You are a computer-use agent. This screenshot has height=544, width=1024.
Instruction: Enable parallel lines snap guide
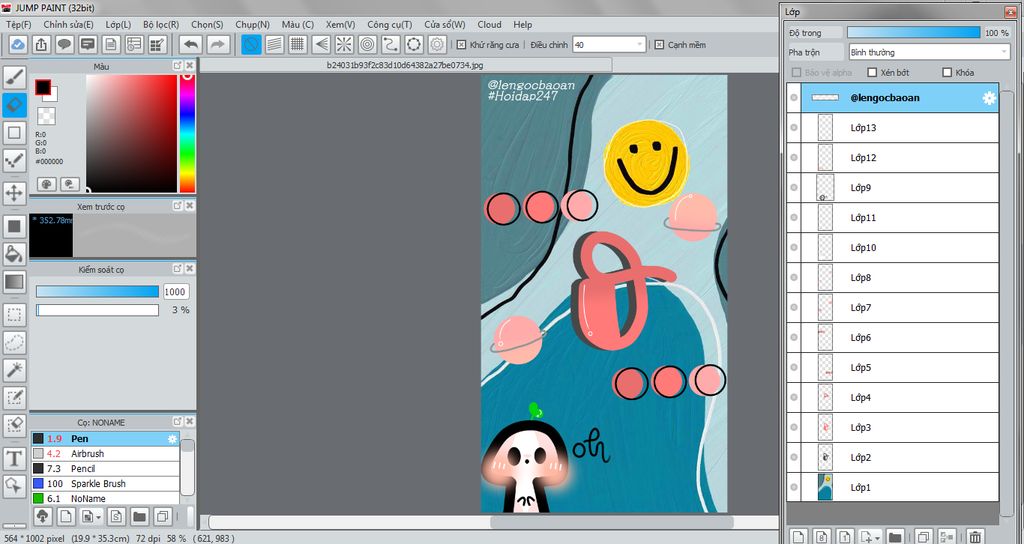pos(275,44)
